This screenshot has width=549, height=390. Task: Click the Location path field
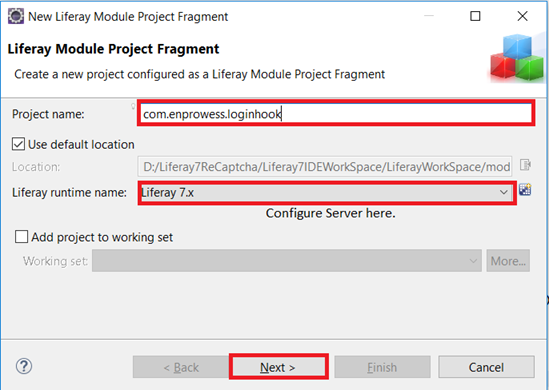[x=325, y=167]
